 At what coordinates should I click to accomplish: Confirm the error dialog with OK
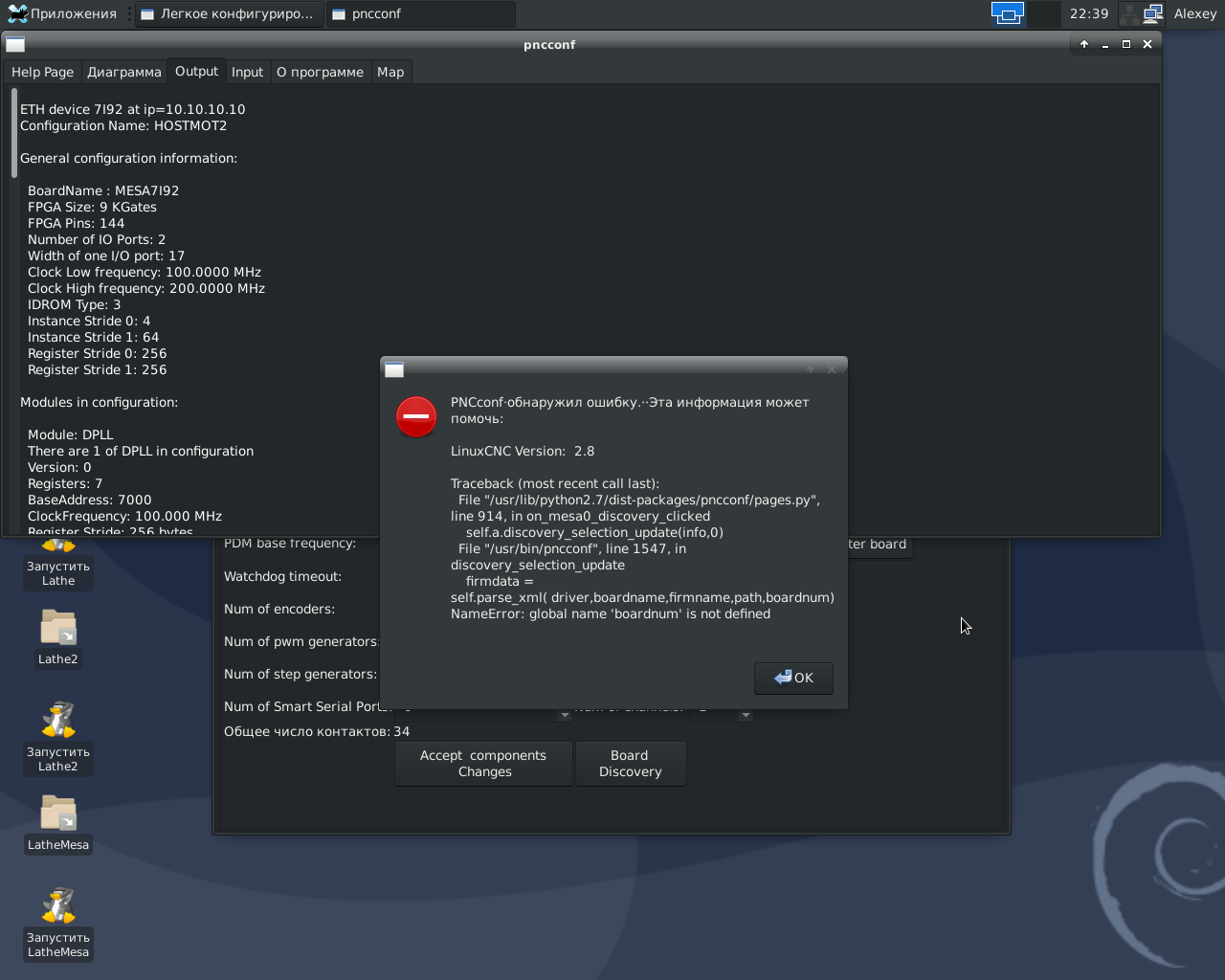(793, 678)
